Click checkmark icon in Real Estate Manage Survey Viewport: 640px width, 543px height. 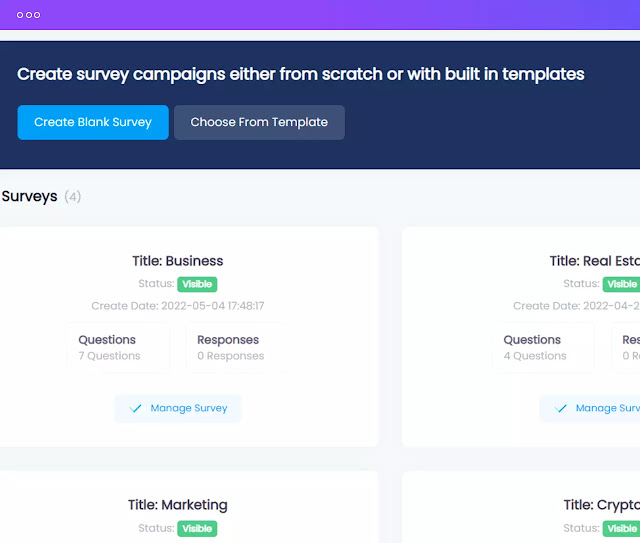[560, 408]
